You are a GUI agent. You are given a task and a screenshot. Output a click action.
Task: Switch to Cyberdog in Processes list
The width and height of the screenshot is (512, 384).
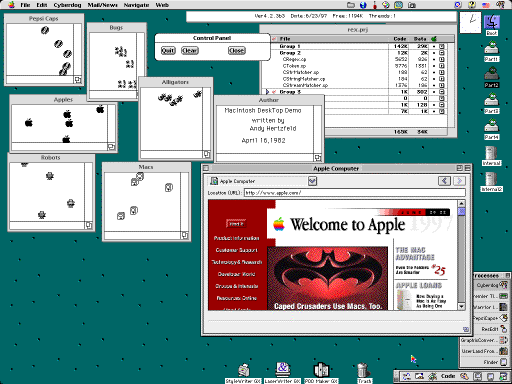point(492,285)
